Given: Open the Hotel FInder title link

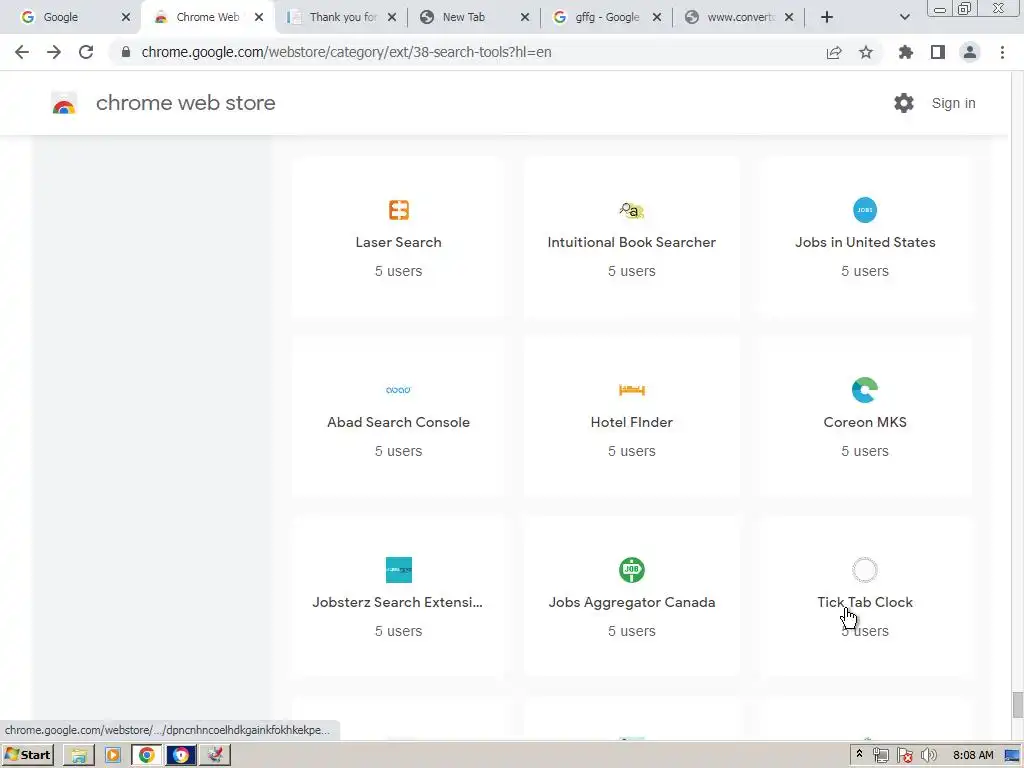Looking at the screenshot, I should (x=632, y=423).
